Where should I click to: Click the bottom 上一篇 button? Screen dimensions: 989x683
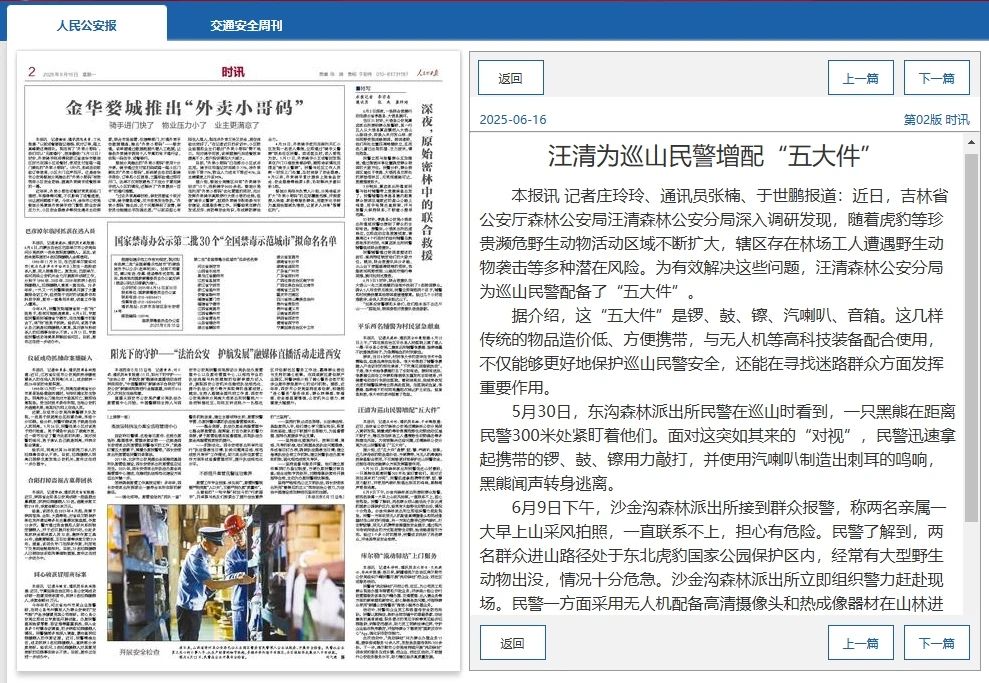coord(860,643)
